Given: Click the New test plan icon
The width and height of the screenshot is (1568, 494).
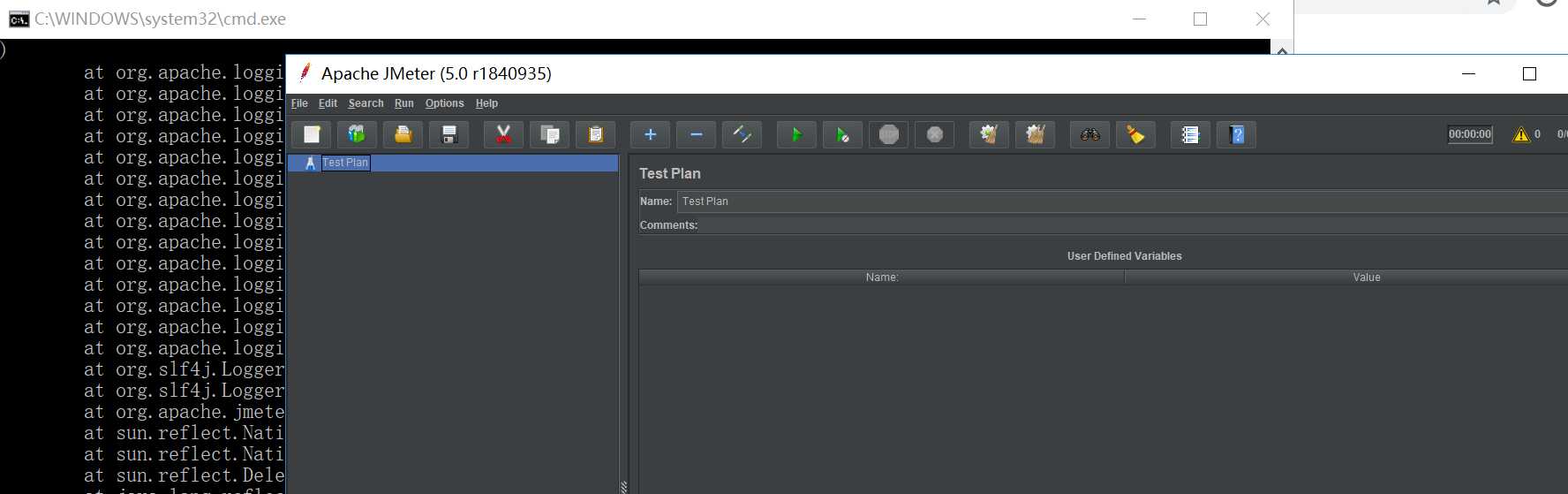Looking at the screenshot, I should pyautogui.click(x=312, y=134).
